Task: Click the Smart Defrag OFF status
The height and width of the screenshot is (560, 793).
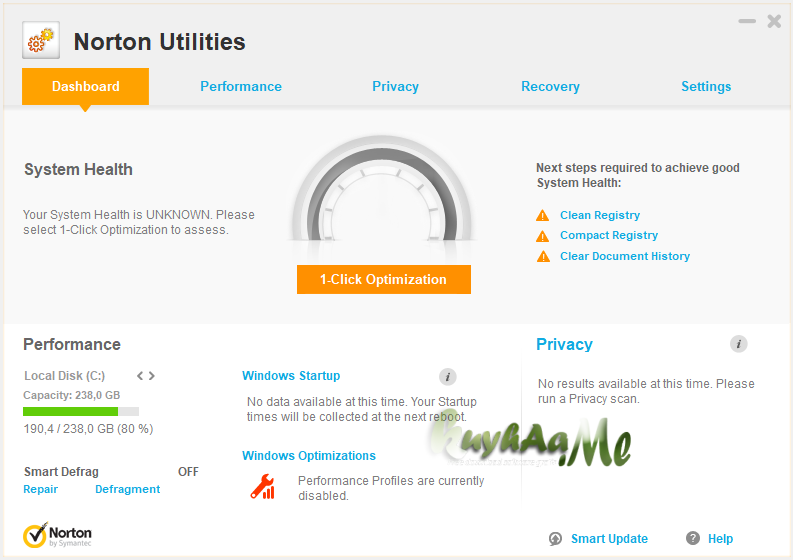Action: 188,472
